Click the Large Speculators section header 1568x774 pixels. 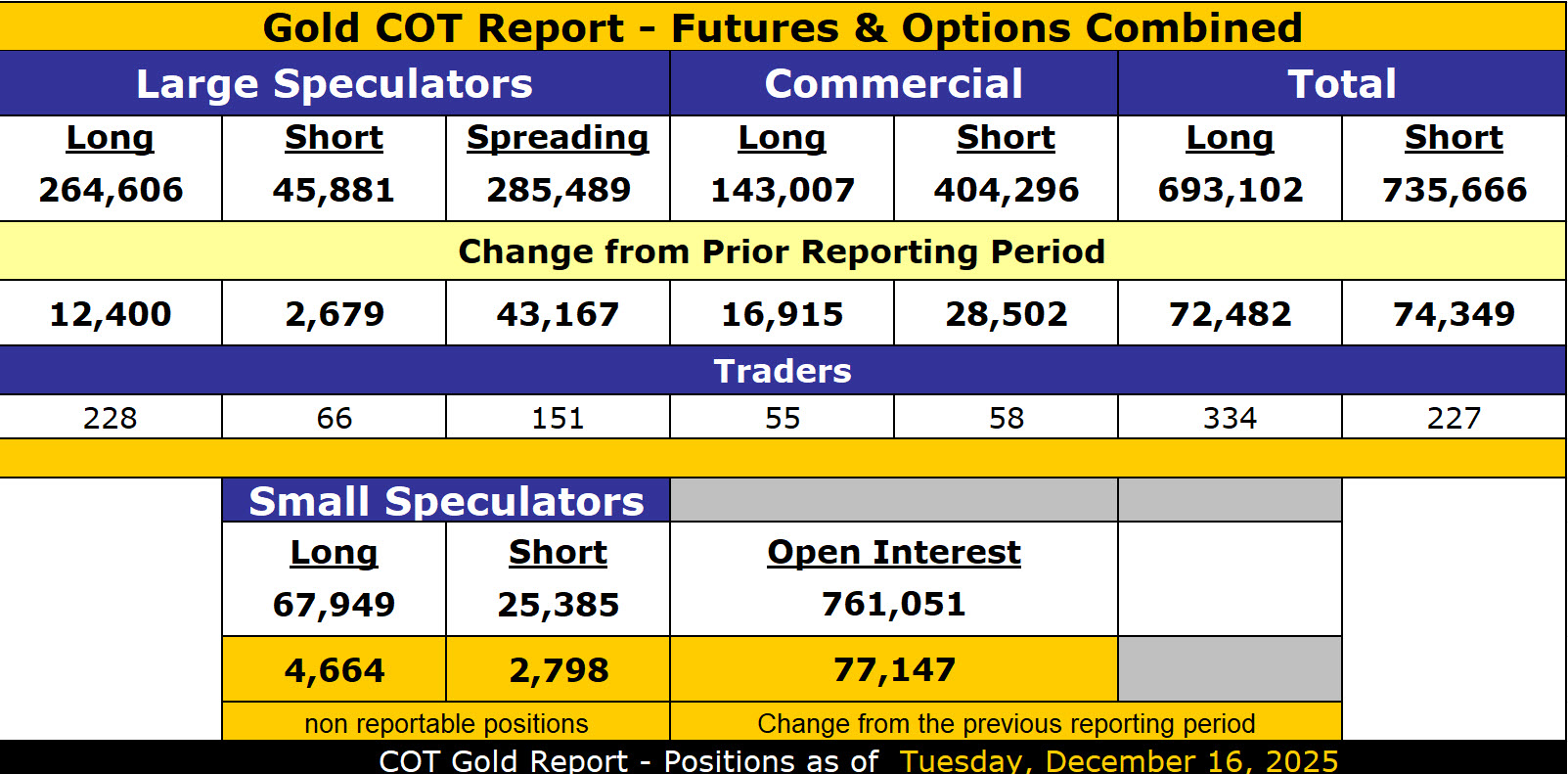335,84
